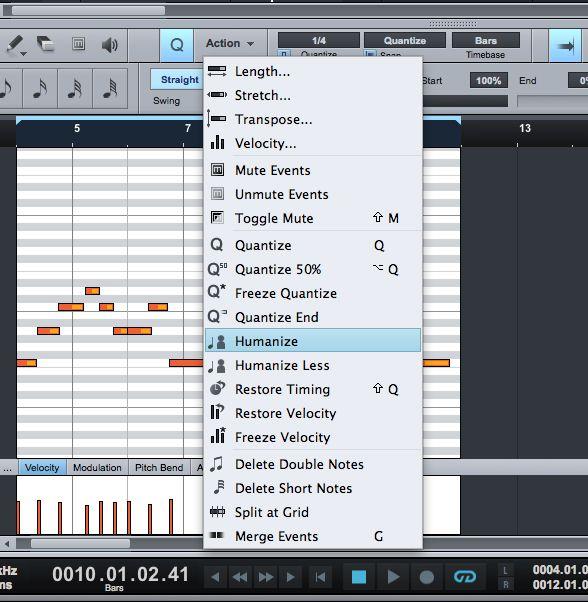Open the Bars timebase dropdown
Screen dimensions: 588x602
pyautogui.click(x=486, y=40)
